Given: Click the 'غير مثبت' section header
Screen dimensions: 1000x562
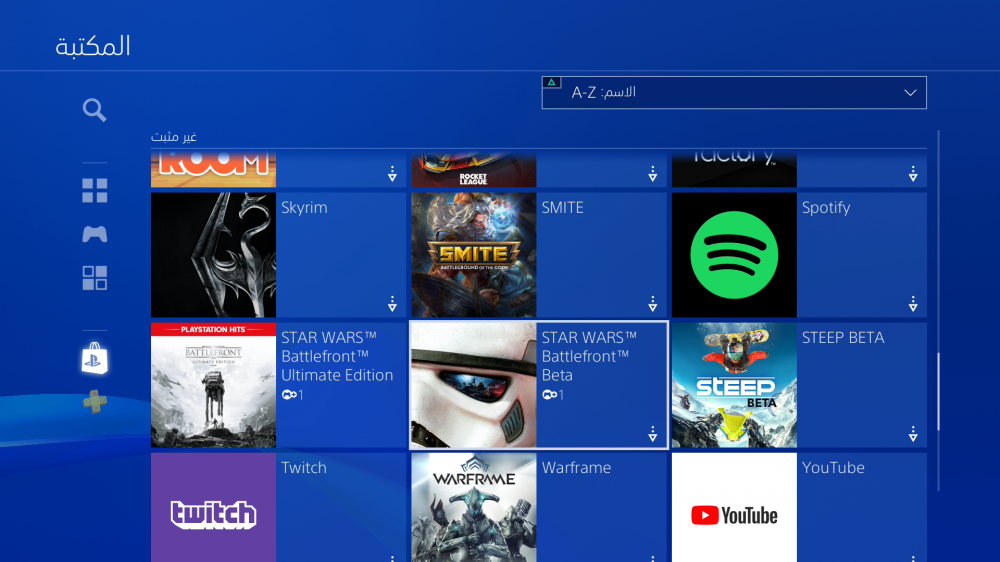Looking at the screenshot, I should coord(173,137).
